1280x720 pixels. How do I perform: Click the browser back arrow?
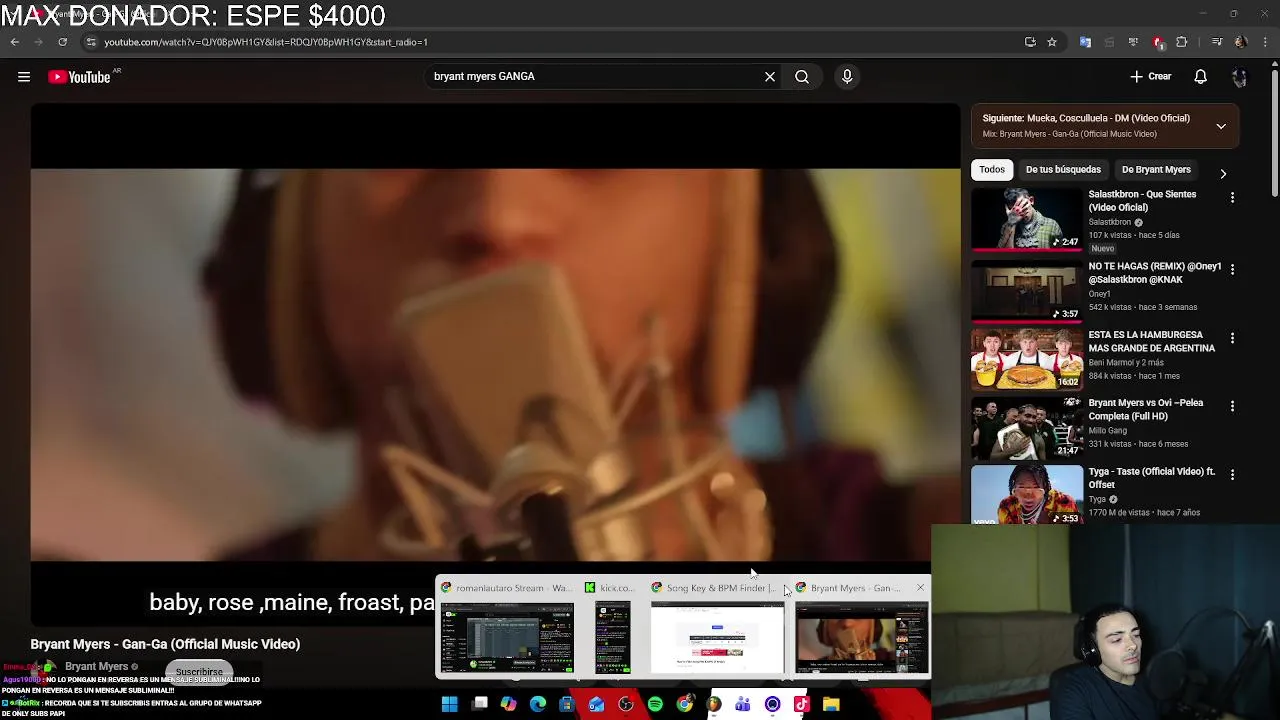click(14, 42)
